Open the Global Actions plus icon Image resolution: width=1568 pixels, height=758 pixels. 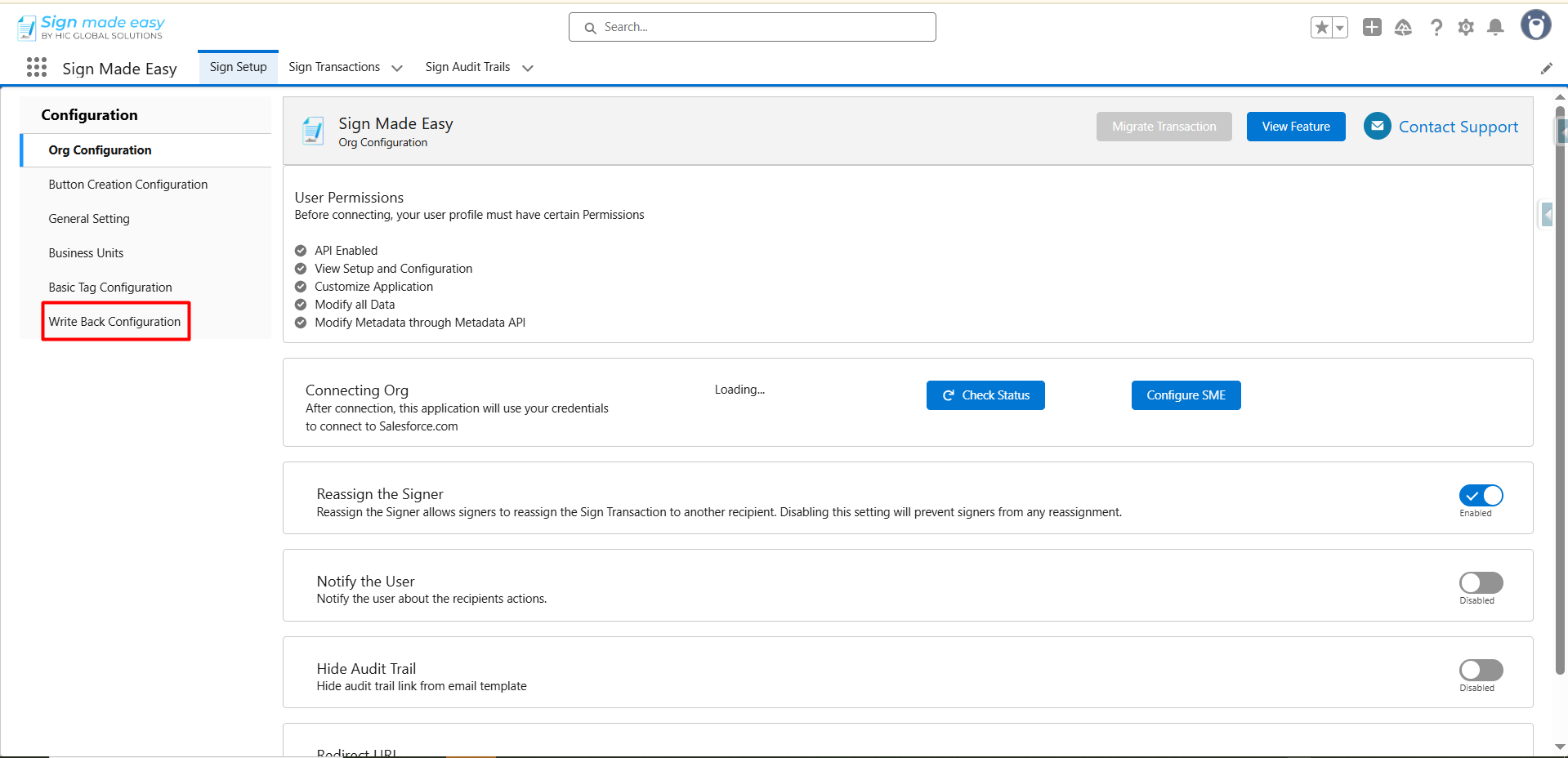[1372, 28]
